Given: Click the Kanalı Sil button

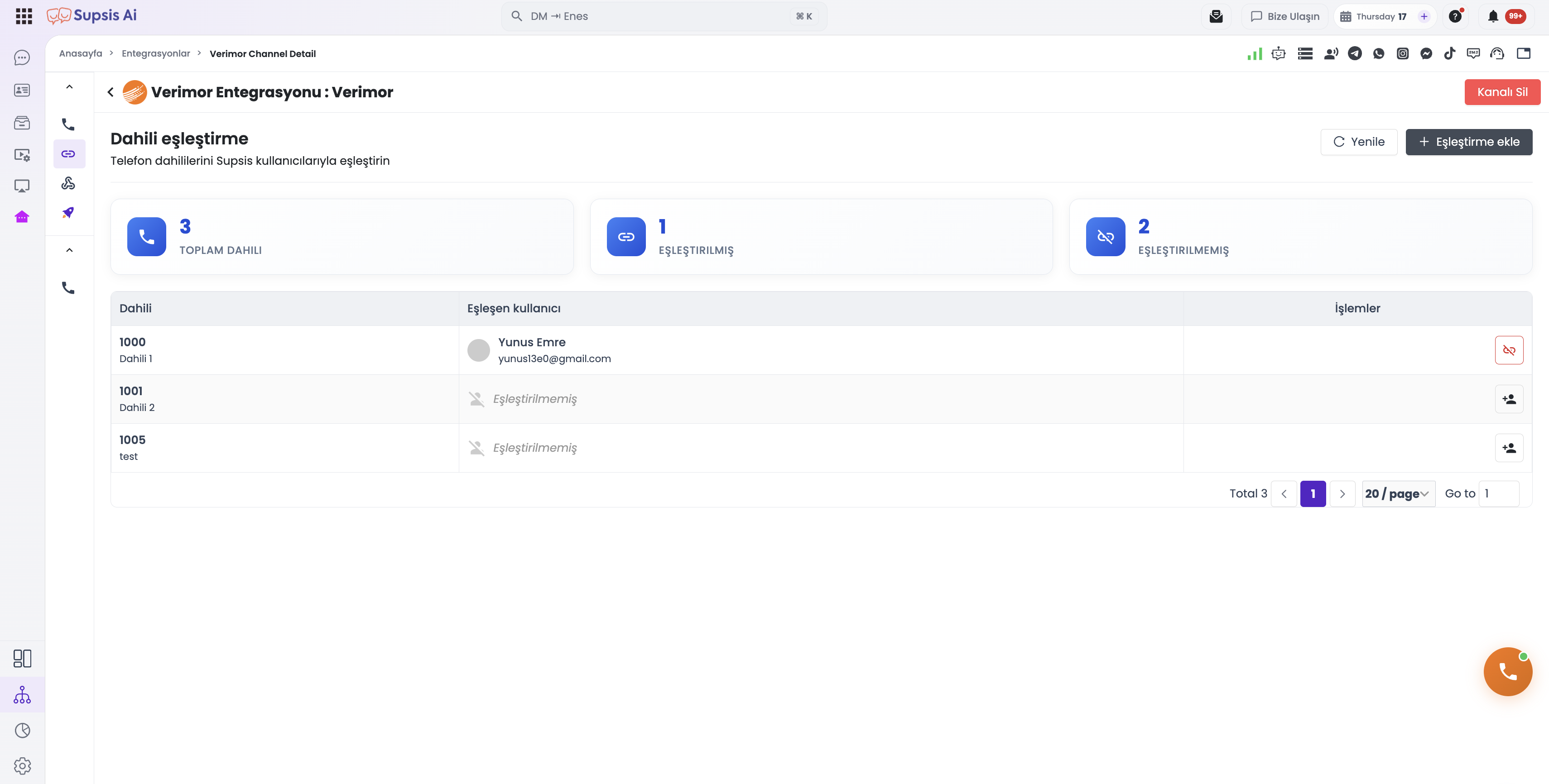Looking at the screenshot, I should [1502, 92].
